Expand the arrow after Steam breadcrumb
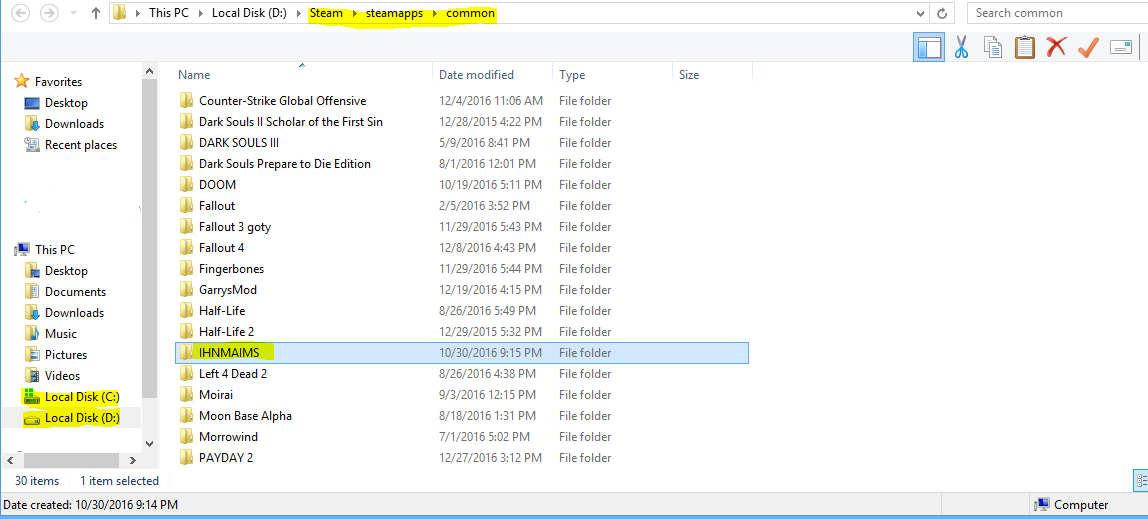 (x=354, y=14)
